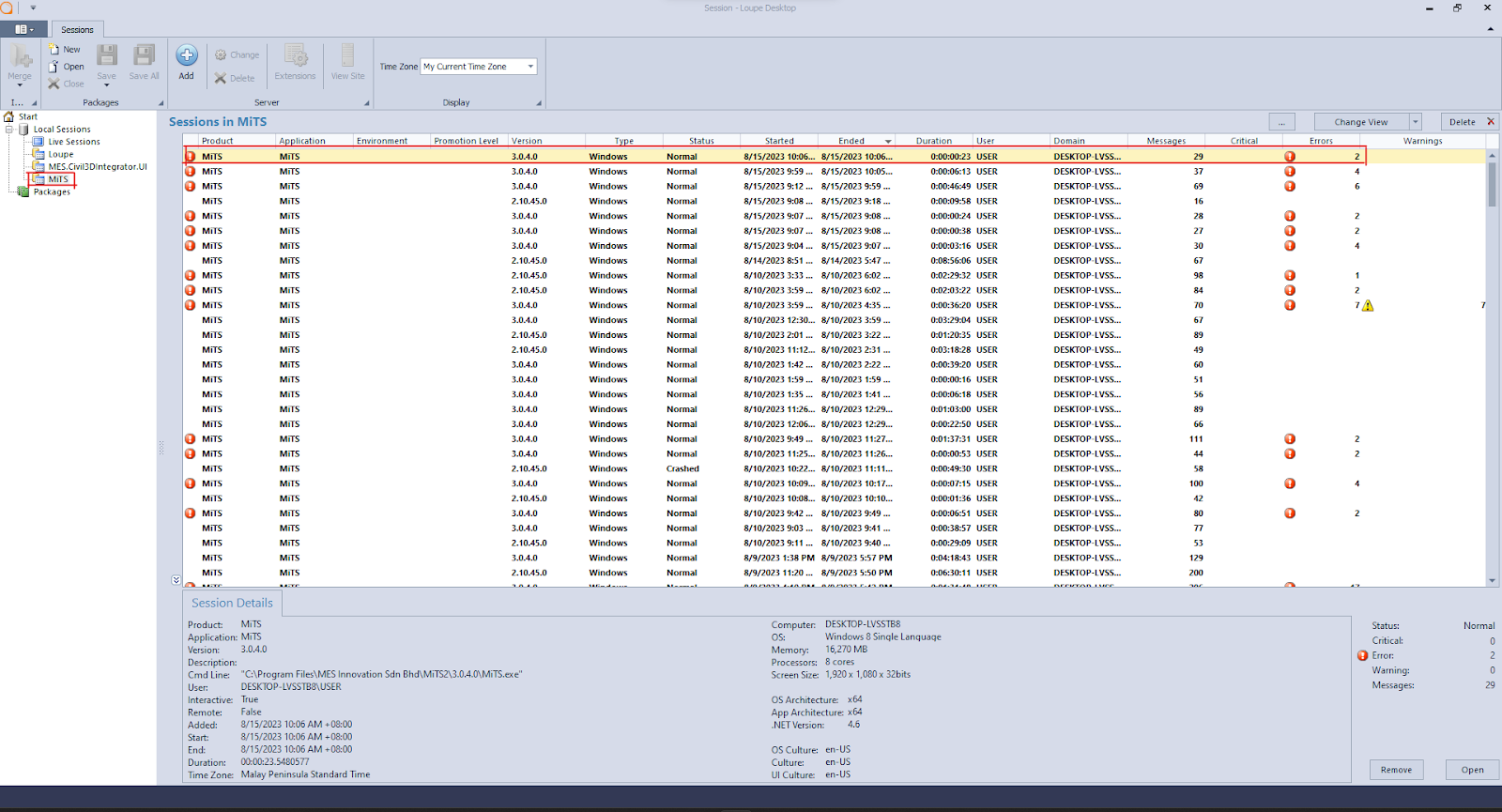Select the session with 200 messages
The height and width of the screenshot is (812, 1502).
click(x=835, y=573)
